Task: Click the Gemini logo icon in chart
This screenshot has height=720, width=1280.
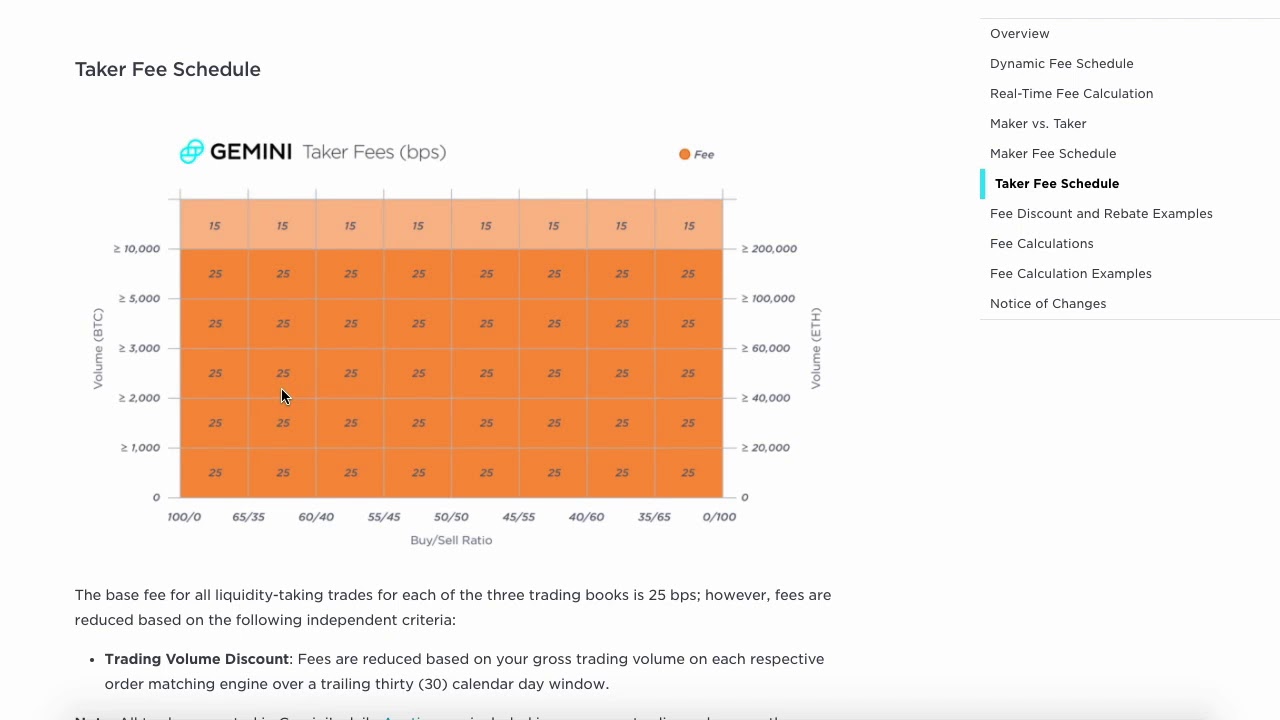Action: 191,151
